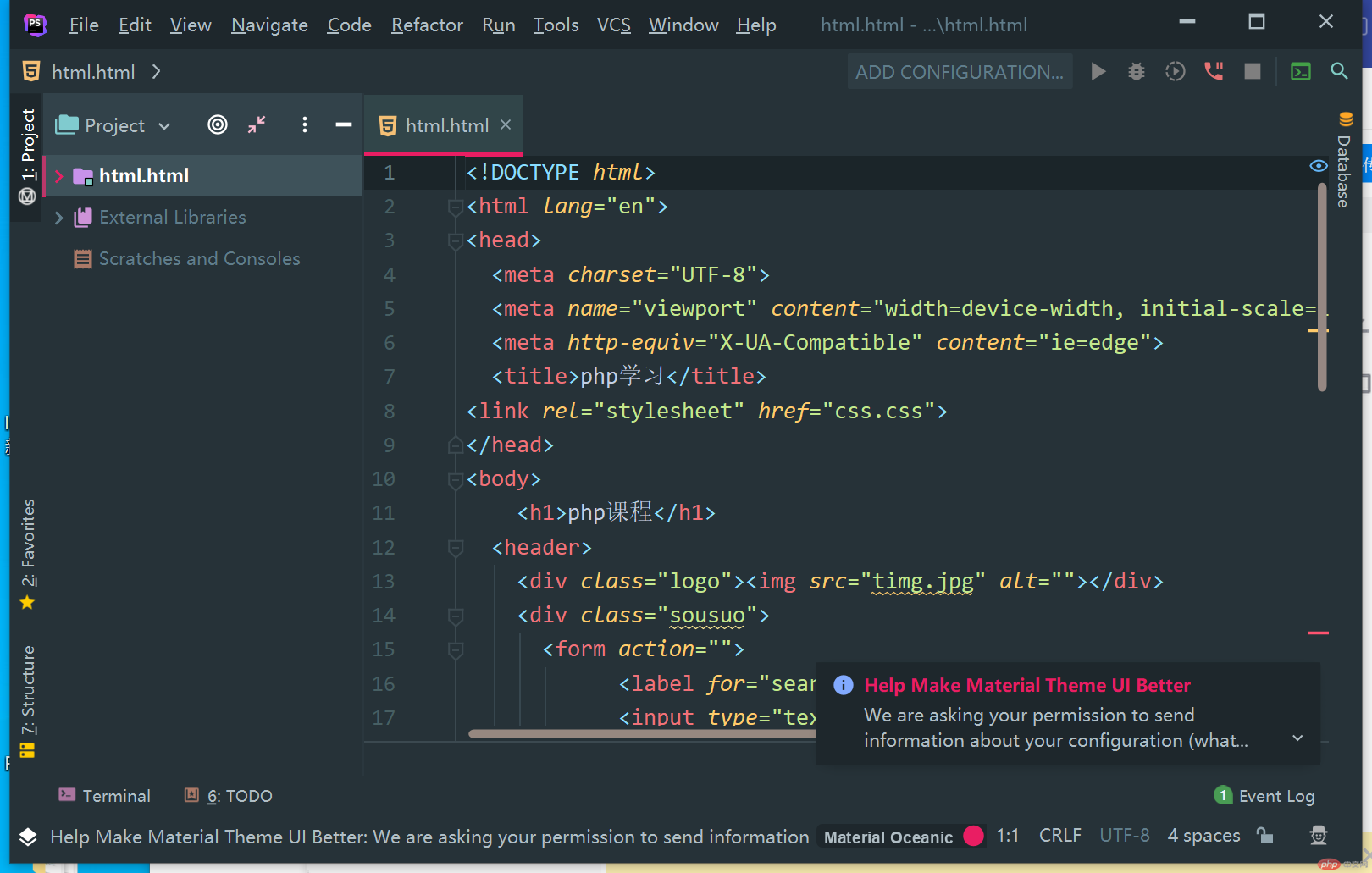Image resolution: width=1372 pixels, height=873 pixels.
Task: Start listening for PHP debug connections
Action: pyautogui.click(x=1214, y=72)
